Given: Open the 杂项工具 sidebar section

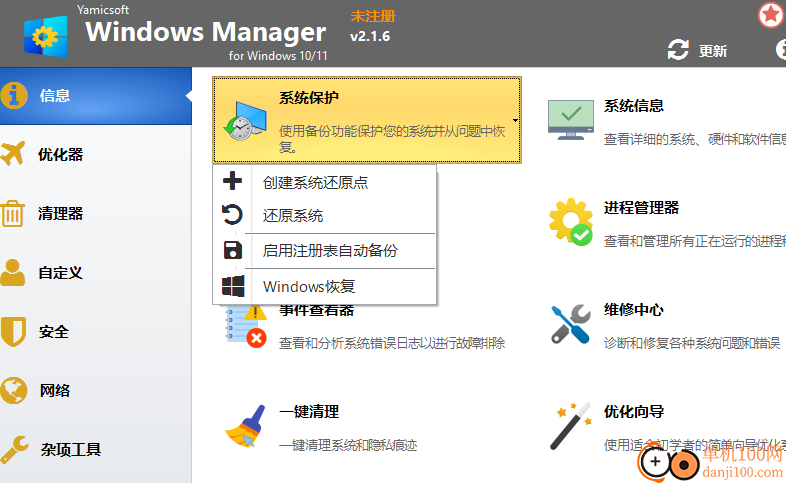Looking at the screenshot, I should pos(96,449).
